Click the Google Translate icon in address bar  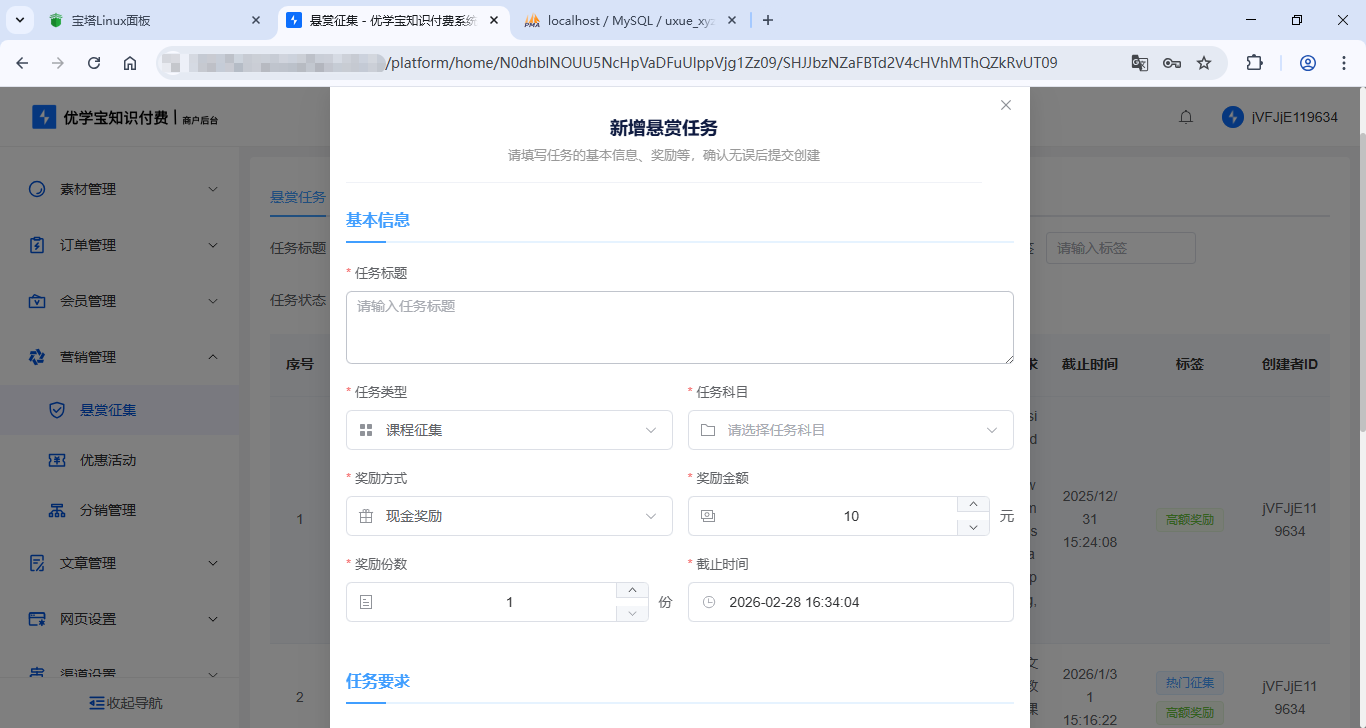click(x=1140, y=62)
